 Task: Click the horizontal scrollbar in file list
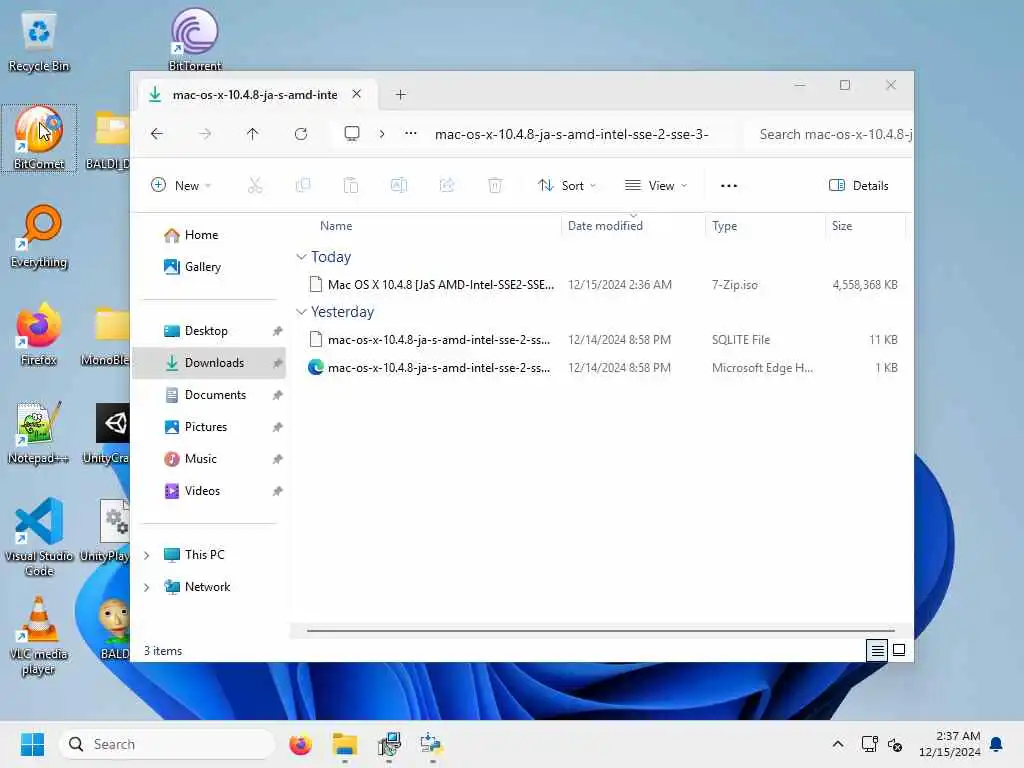(x=600, y=631)
